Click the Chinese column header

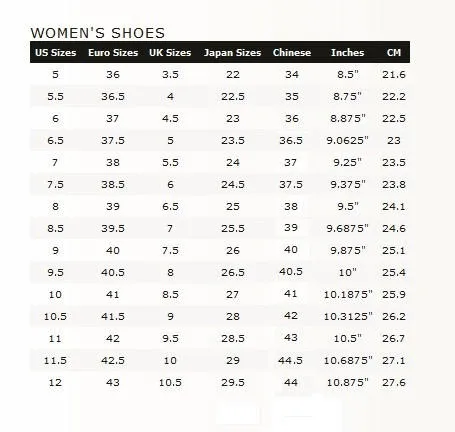[x=292, y=53]
